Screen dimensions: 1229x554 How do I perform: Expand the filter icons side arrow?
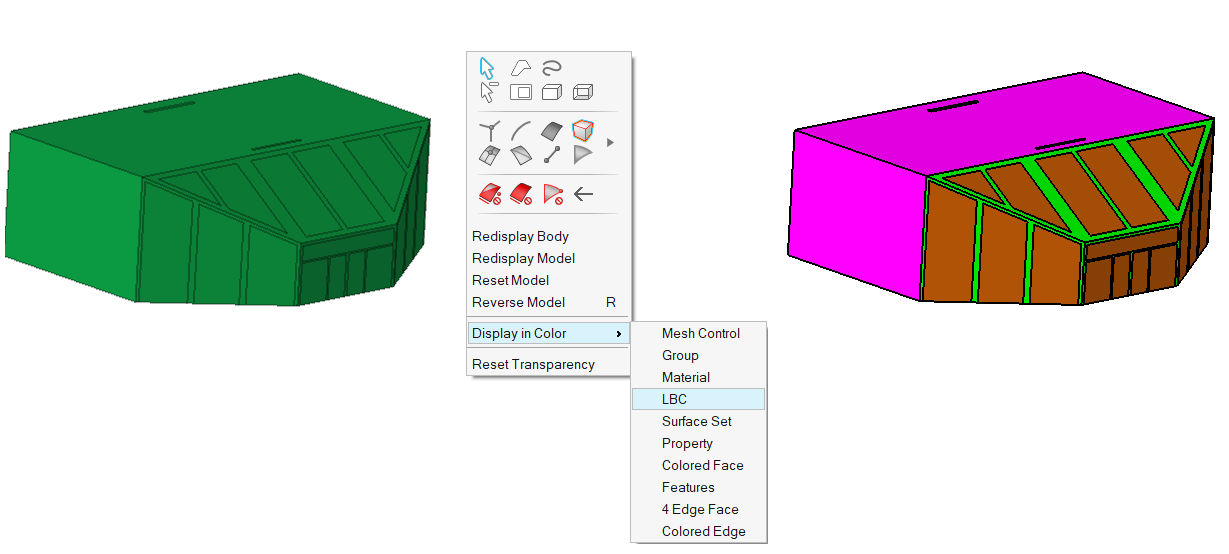click(610, 143)
